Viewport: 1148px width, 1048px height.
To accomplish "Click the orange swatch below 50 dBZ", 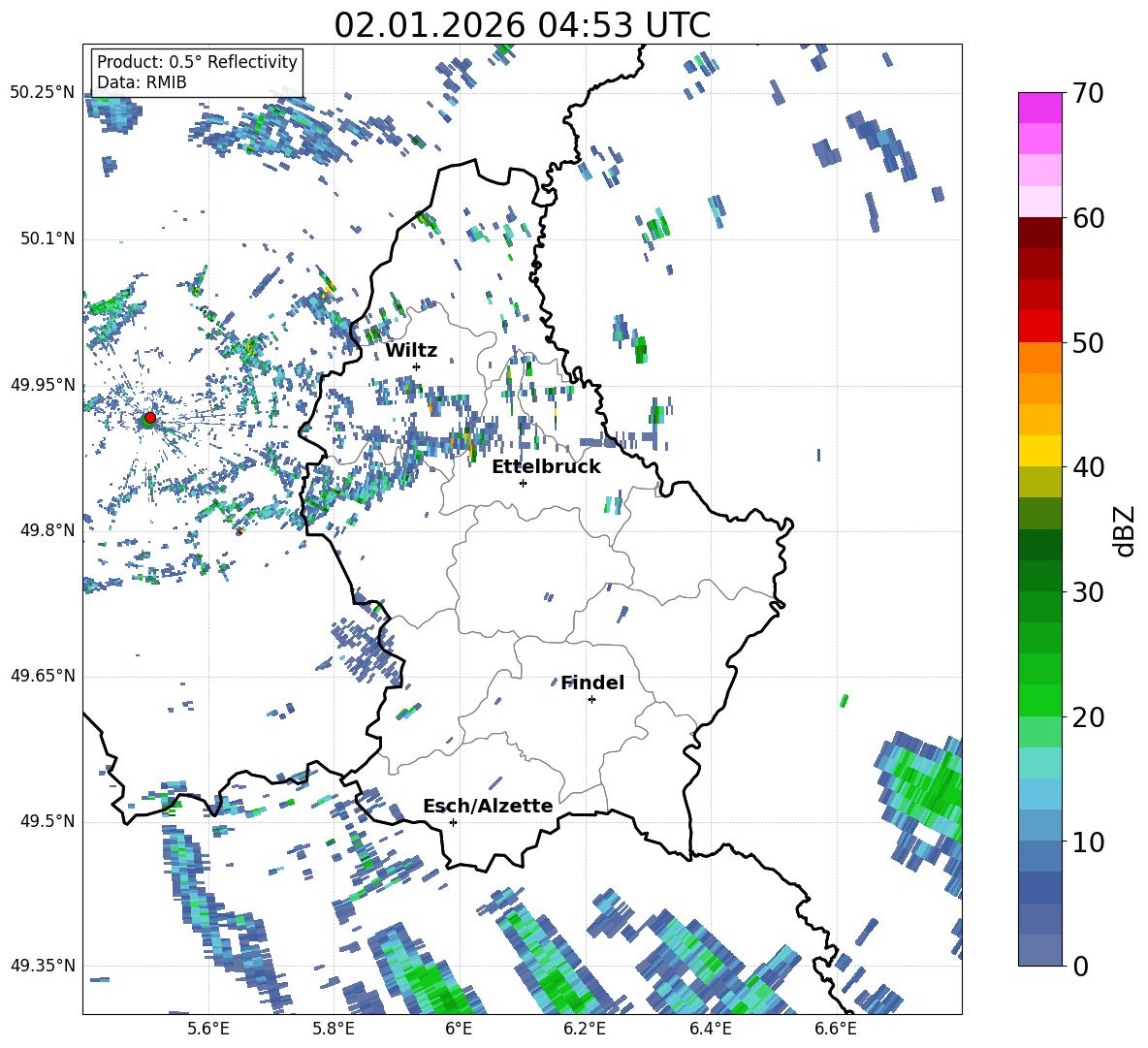I will 1039,357.
